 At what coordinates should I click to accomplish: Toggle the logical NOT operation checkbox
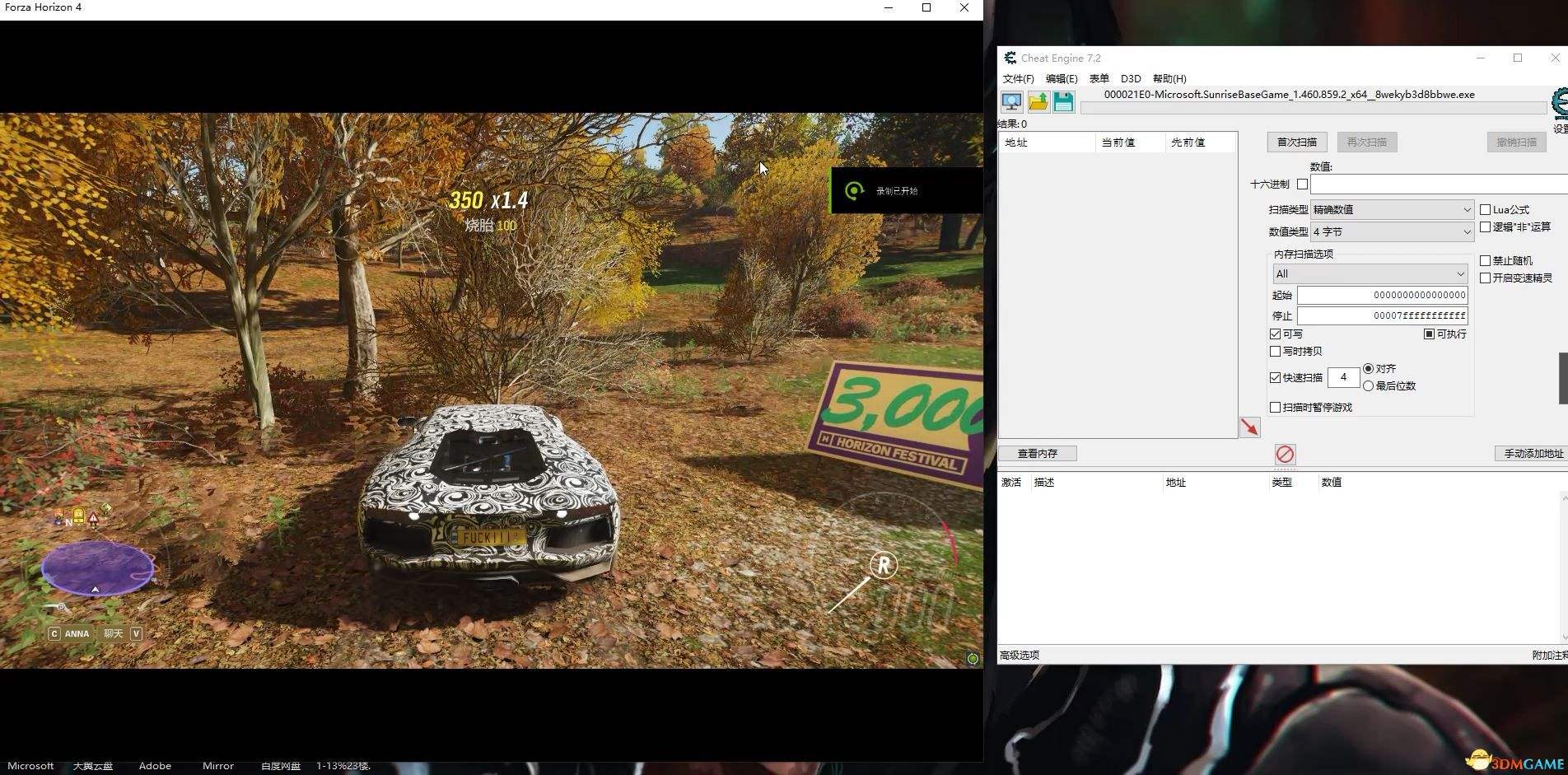[1486, 226]
